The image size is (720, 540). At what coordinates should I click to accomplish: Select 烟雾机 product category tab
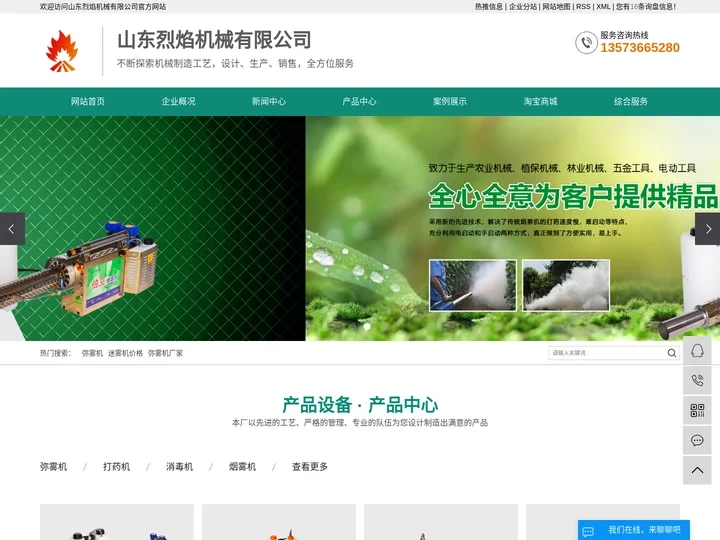242,467
